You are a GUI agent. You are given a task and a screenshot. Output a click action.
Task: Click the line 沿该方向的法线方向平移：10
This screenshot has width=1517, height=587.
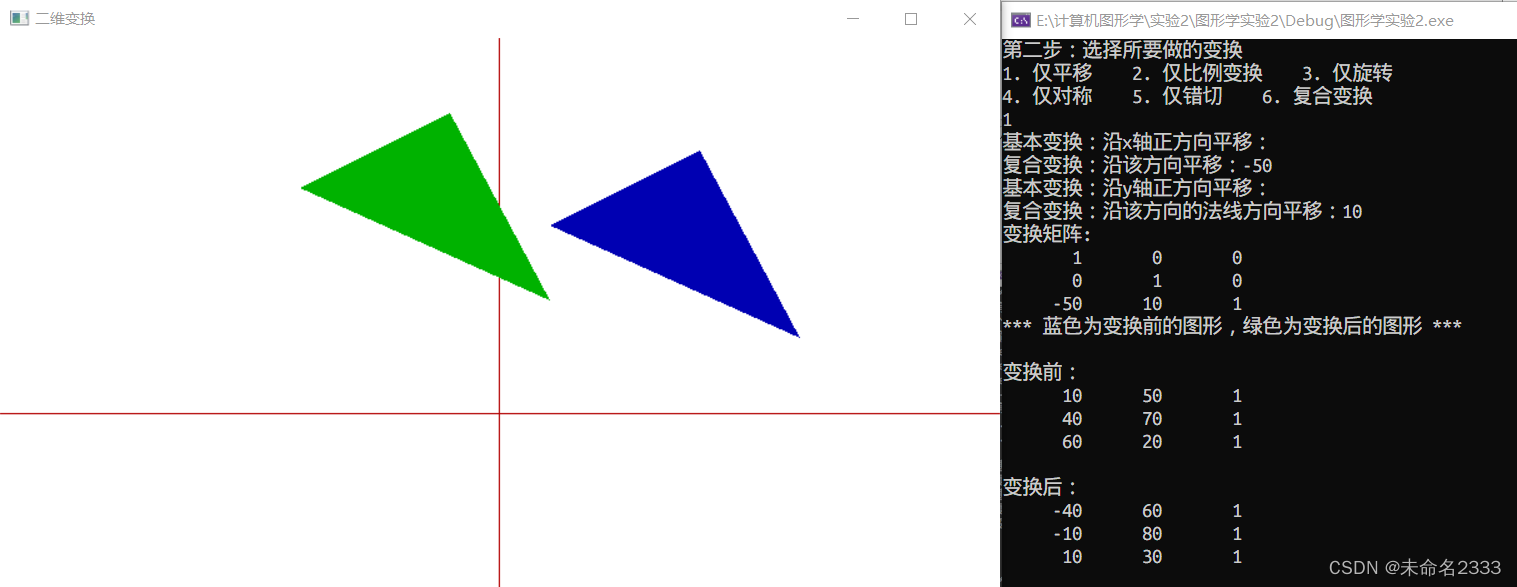click(1232, 211)
